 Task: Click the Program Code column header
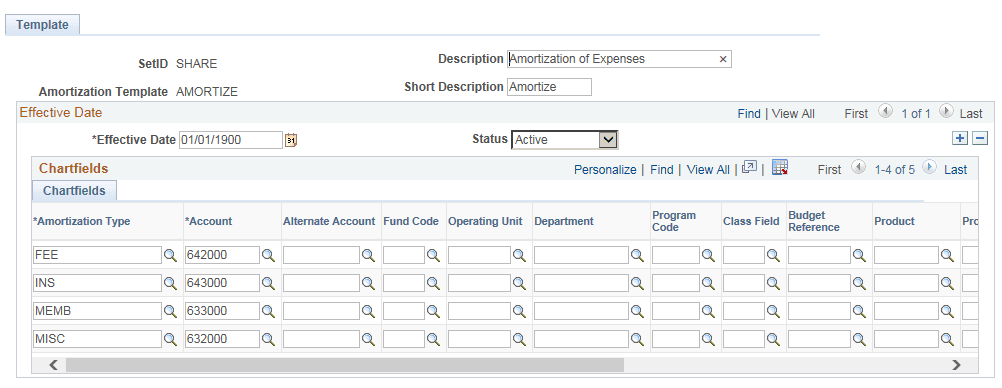click(x=674, y=221)
